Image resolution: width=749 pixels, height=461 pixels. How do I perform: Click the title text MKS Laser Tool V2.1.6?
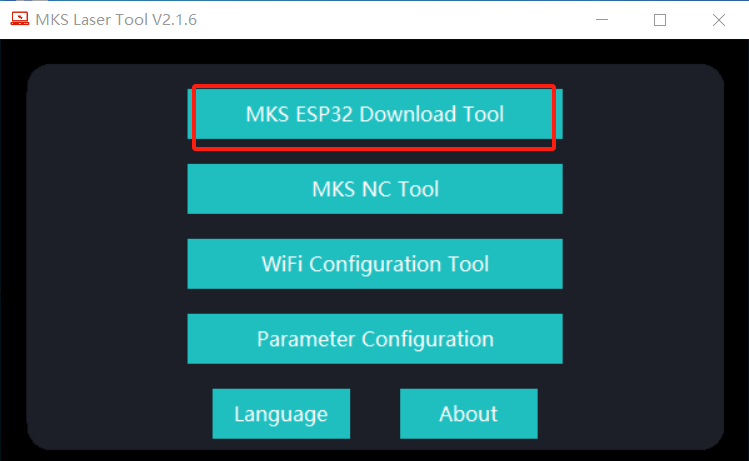click(x=116, y=20)
